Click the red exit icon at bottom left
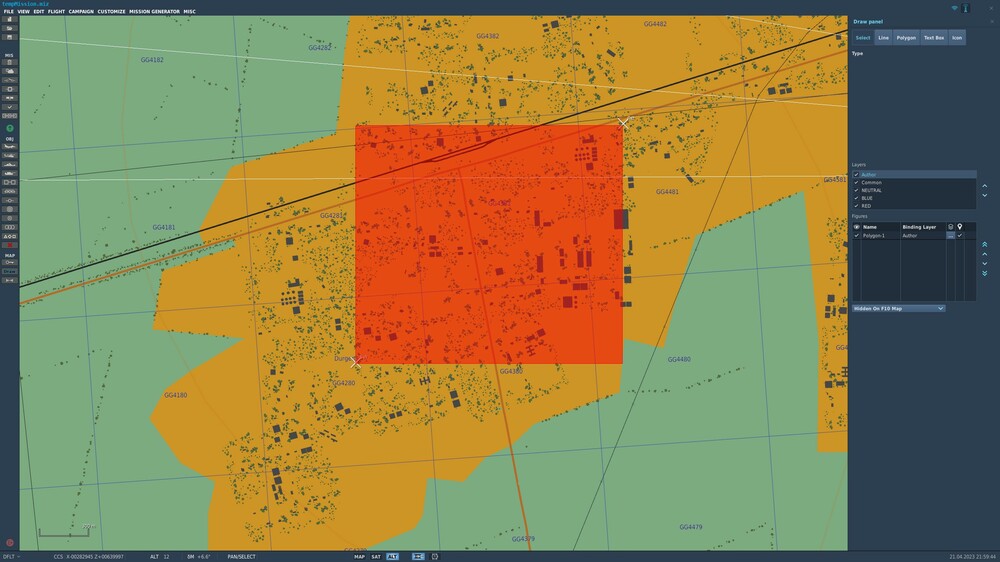The height and width of the screenshot is (562, 1000). tap(10, 543)
